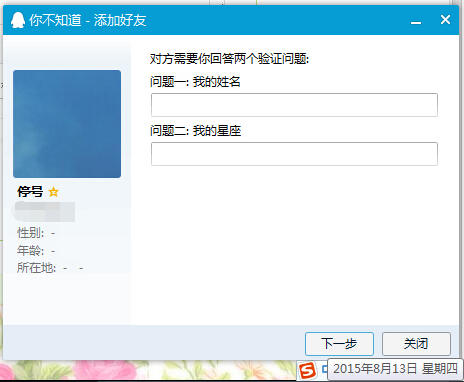Click the 2015年8月13日 date tooltip
This screenshot has width=464, height=382.
pyautogui.click(x=395, y=369)
